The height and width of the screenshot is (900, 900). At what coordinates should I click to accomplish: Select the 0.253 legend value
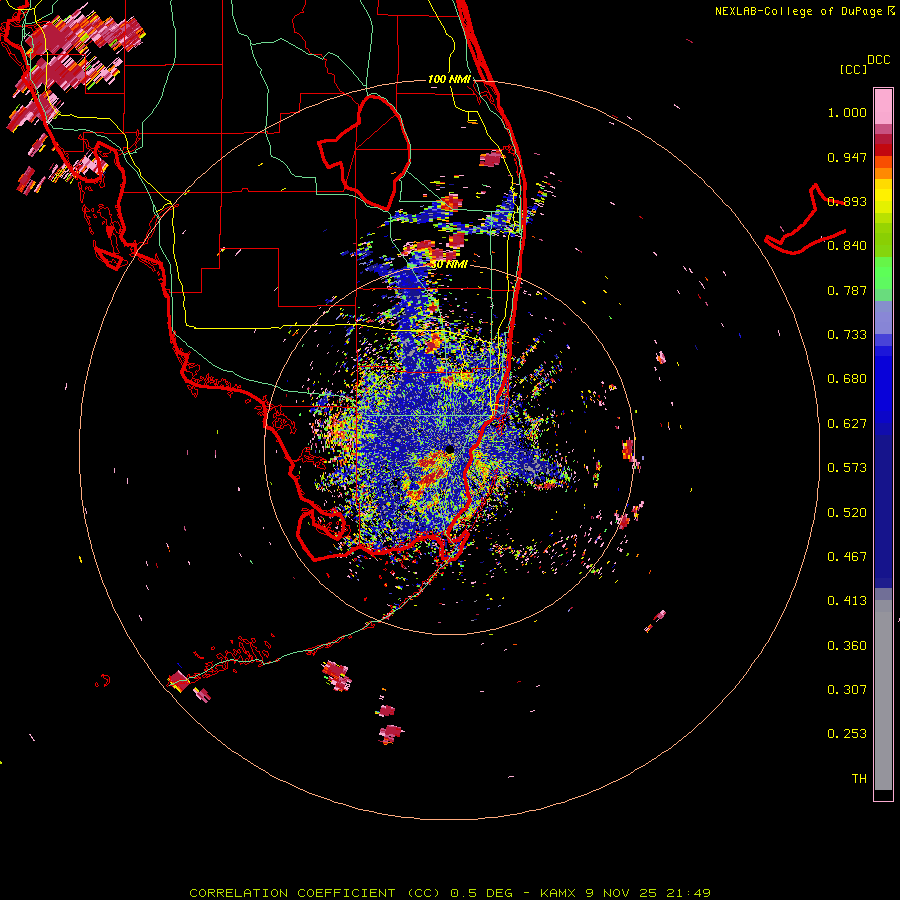click(847, 734)
